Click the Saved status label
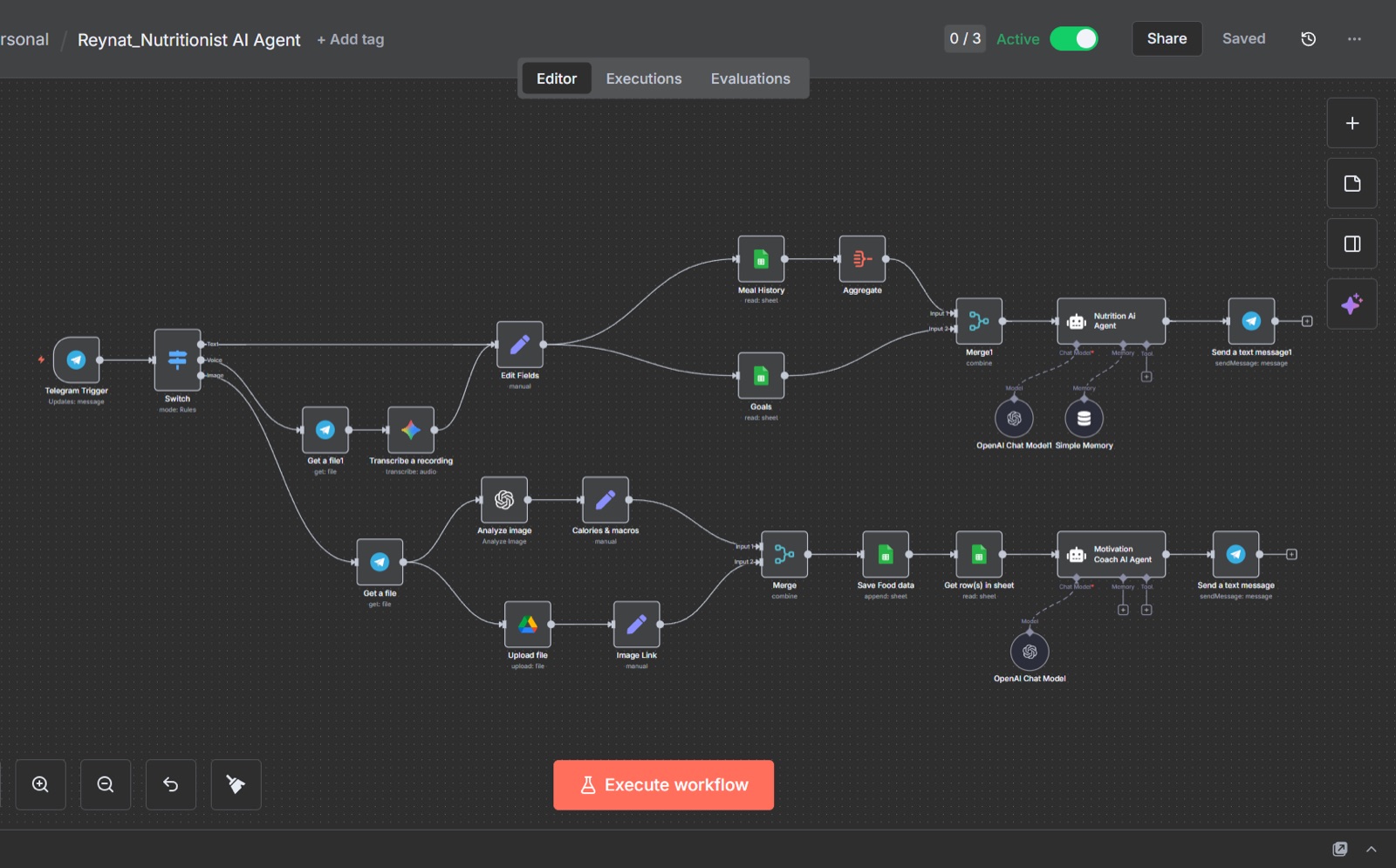This screenshot has width=1396, height=868. pos(1243,38)
